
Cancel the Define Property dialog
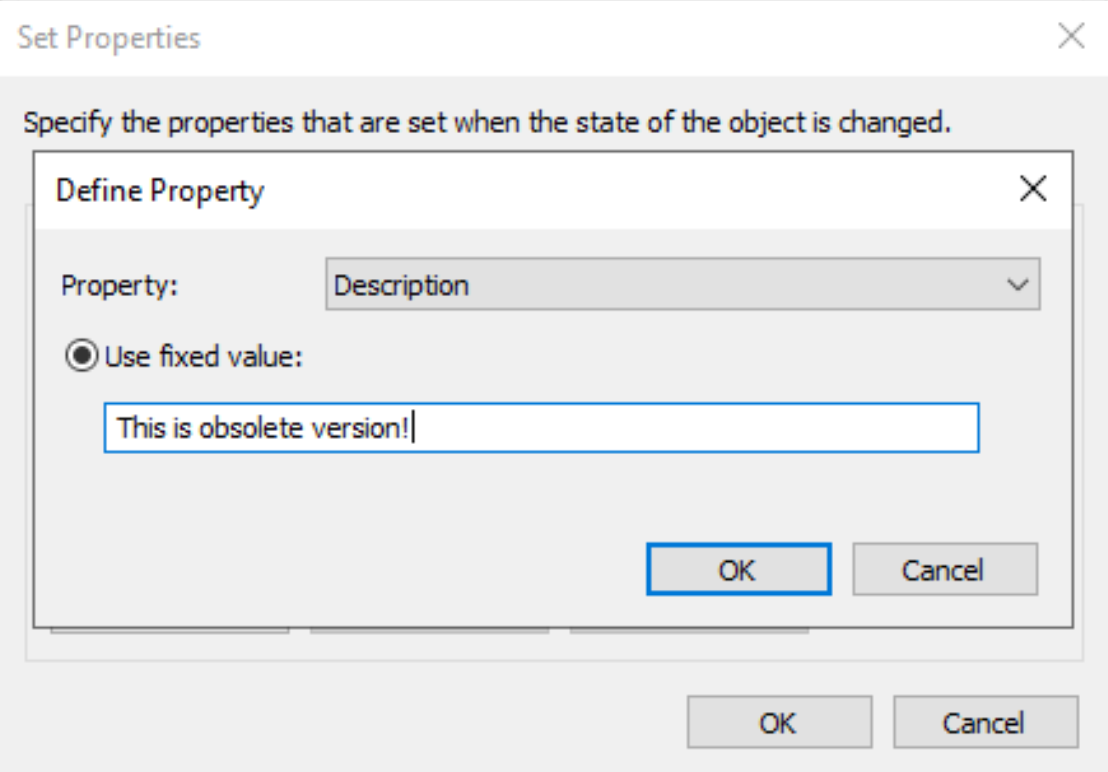(945, 569)
